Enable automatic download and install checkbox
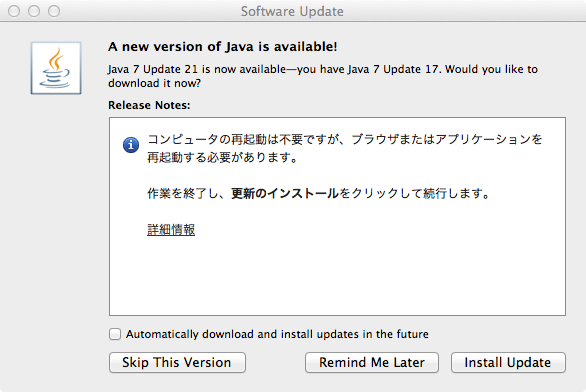The height and width of the screenshot is (392, 586). coord(115,334)
